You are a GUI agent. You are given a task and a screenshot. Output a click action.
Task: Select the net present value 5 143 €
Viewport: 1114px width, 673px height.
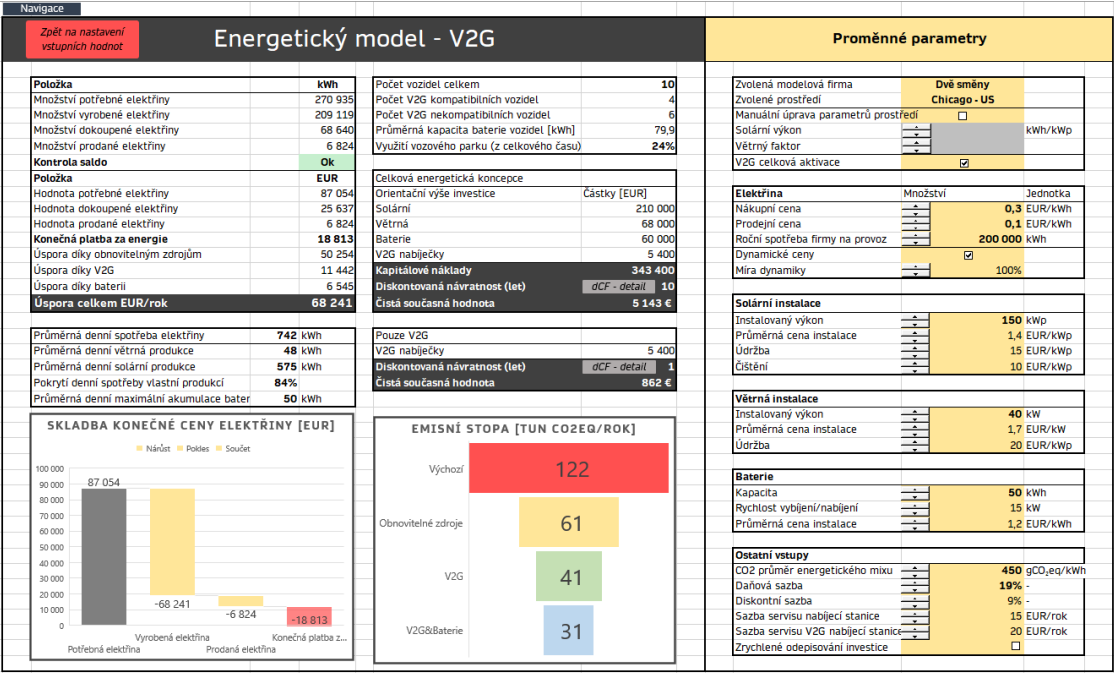(651, 303)
